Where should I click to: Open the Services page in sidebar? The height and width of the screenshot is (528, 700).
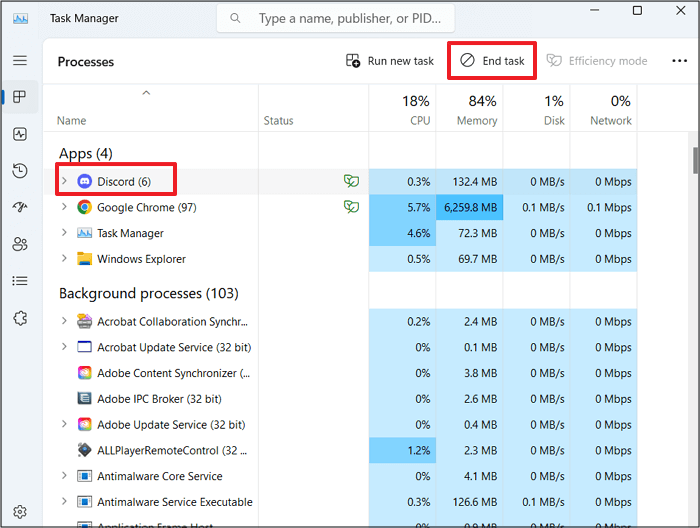[x=20, y=318]
